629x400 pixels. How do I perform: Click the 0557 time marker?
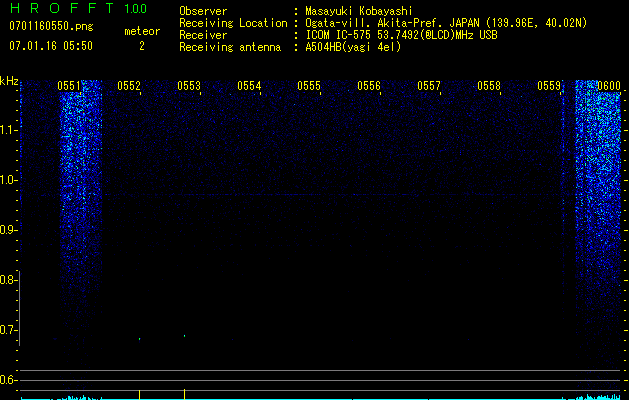tap(429, 86)
